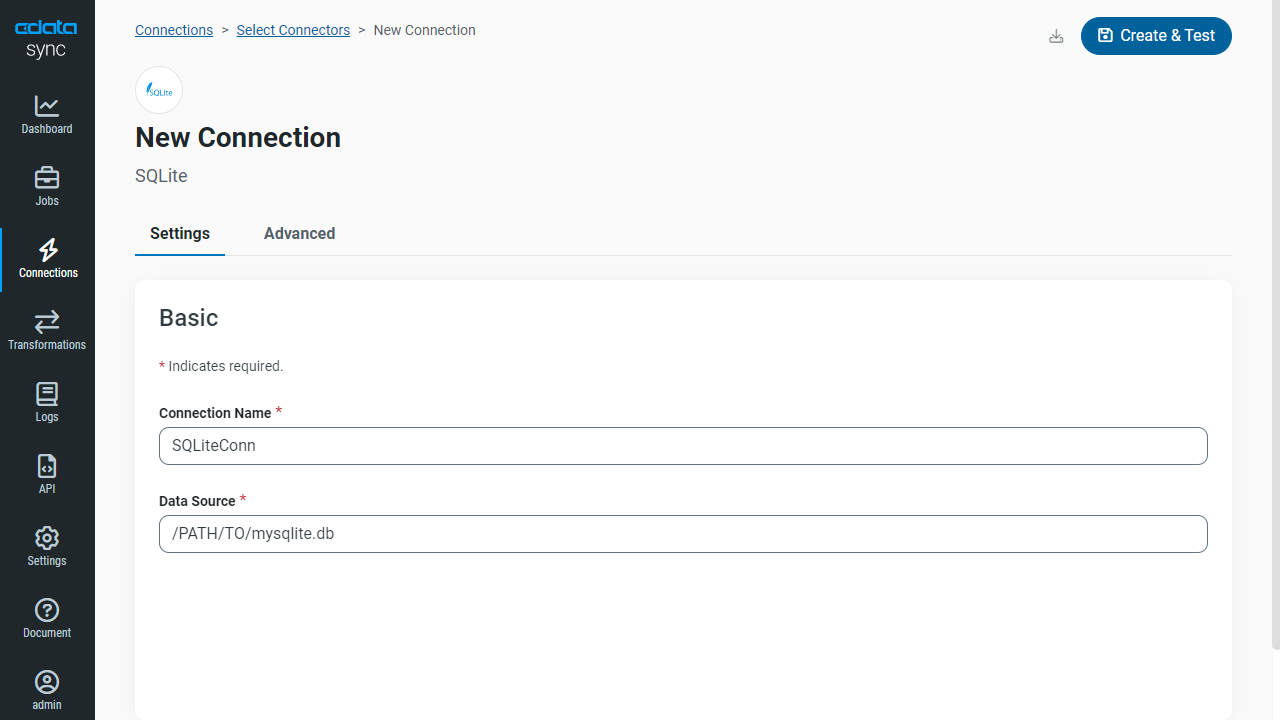Click the admin user profile icon

coord(47,682)
